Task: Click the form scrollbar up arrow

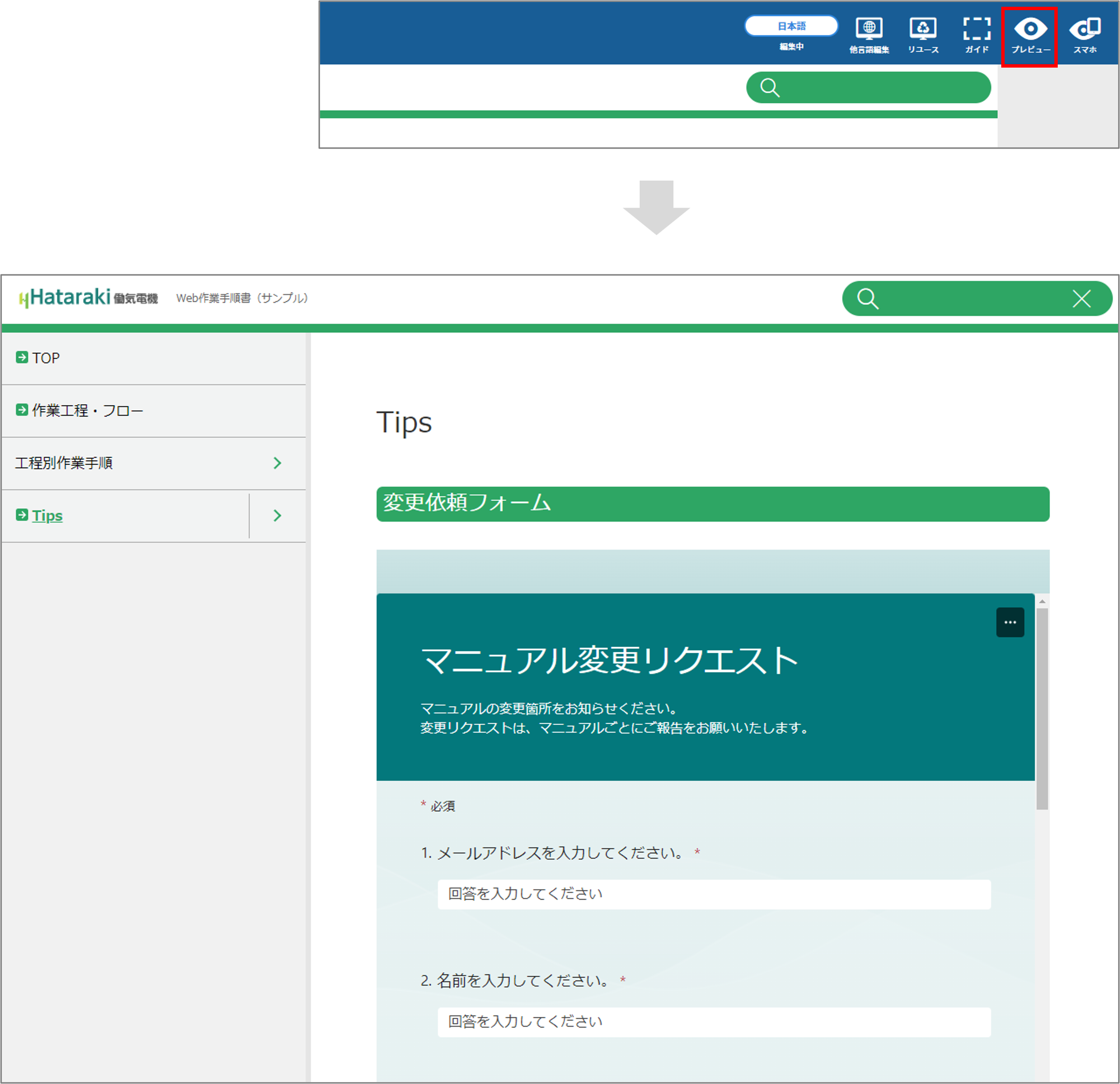Action: click(1042, 602)
